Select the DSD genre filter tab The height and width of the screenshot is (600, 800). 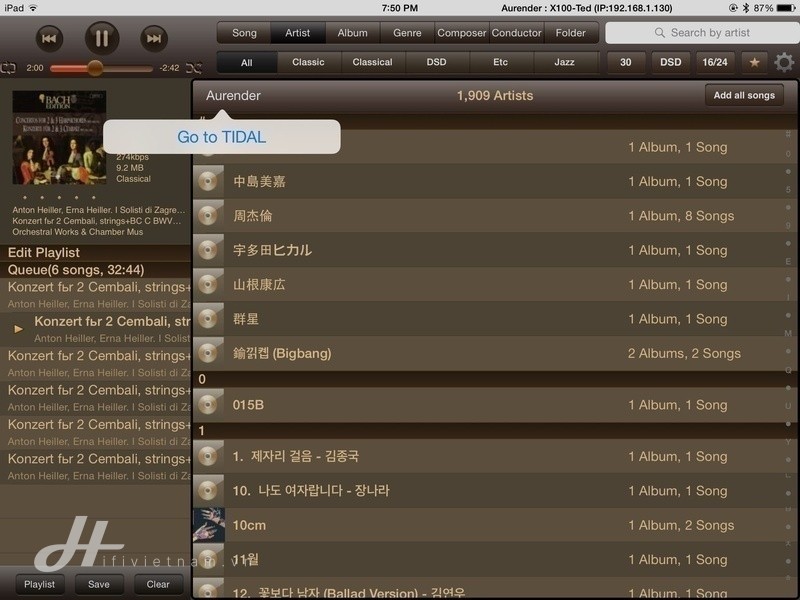[436, 62]
